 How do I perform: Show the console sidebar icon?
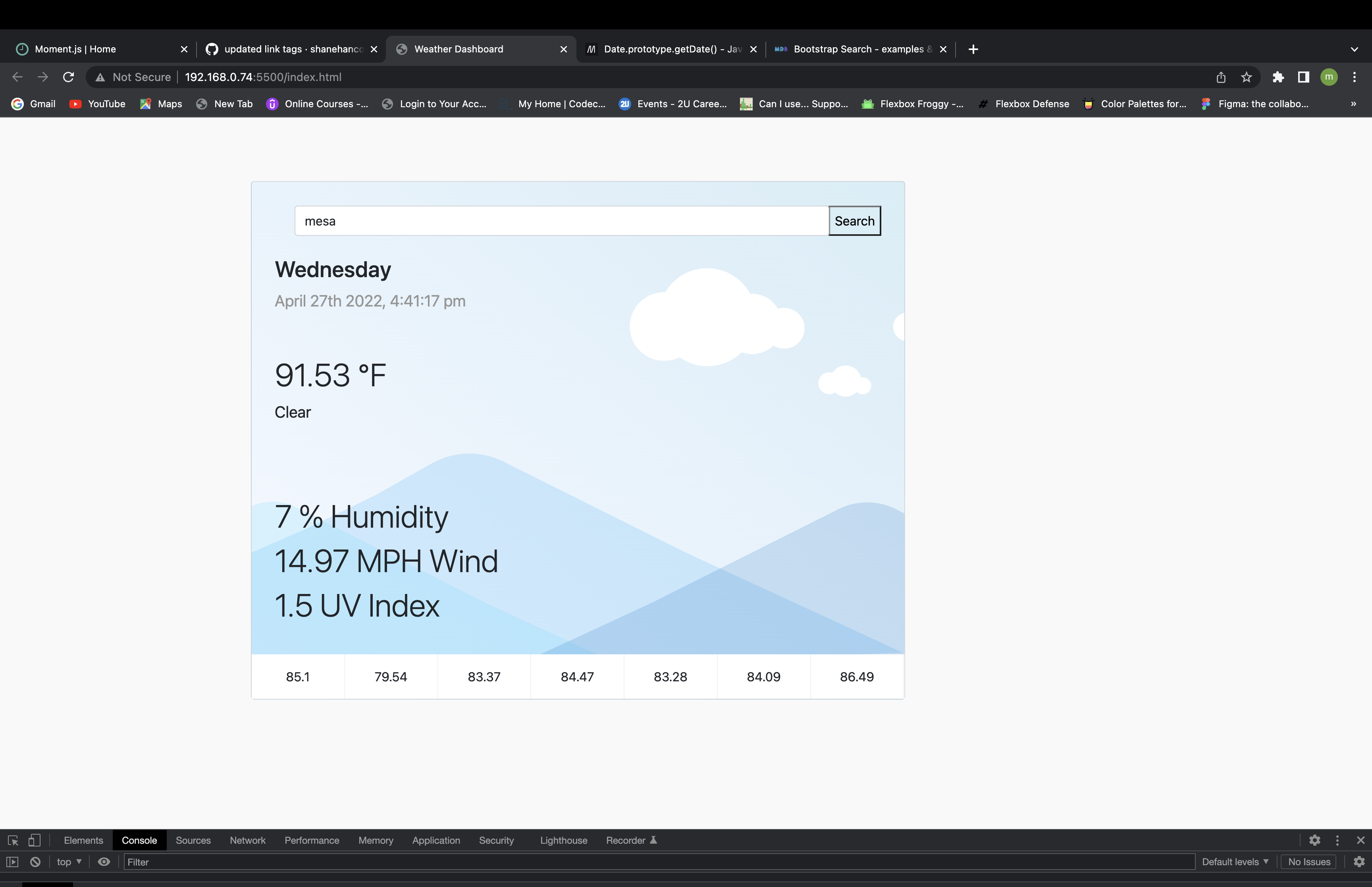click(12, 862)
